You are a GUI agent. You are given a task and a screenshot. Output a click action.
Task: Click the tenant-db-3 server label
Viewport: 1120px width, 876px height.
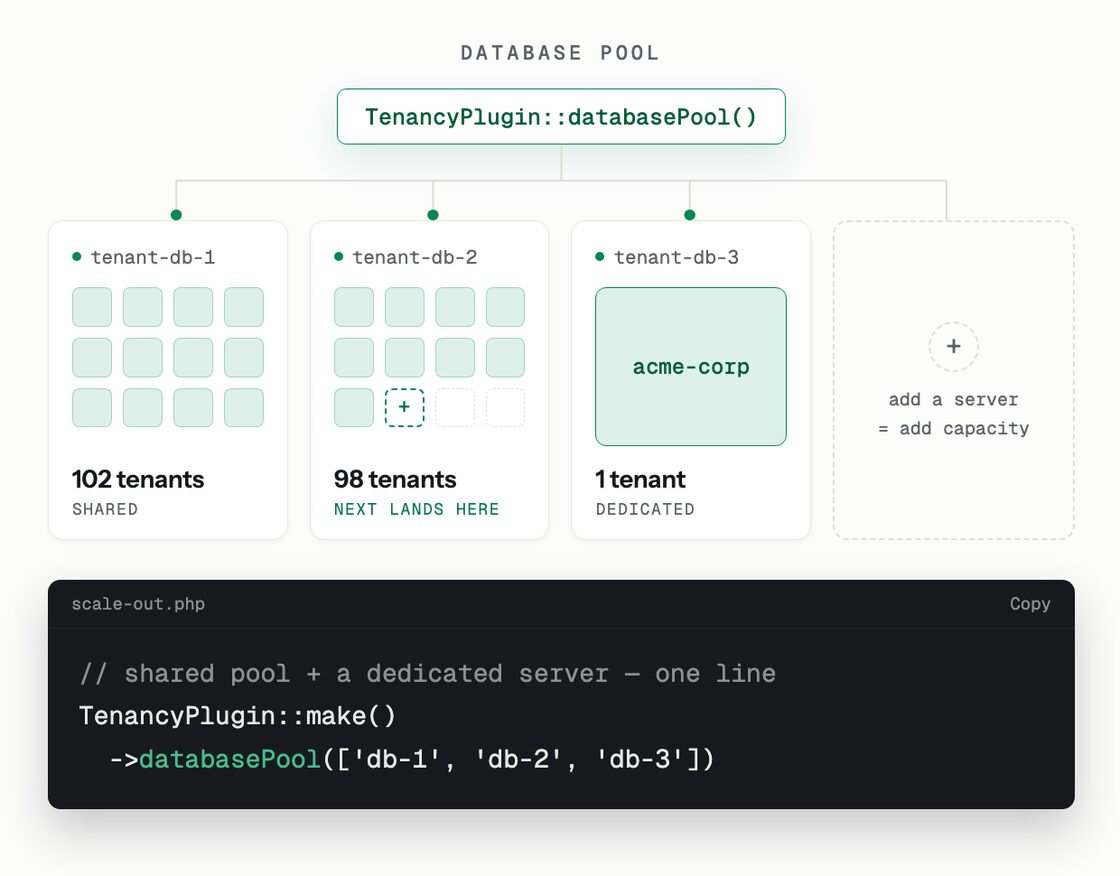[x=676, y=257]
